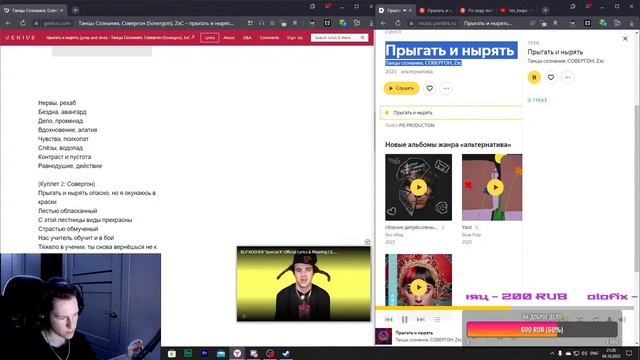Switch to the YouTube tab
The width and height of the screenshot is (640, 360).
(516, 10)
